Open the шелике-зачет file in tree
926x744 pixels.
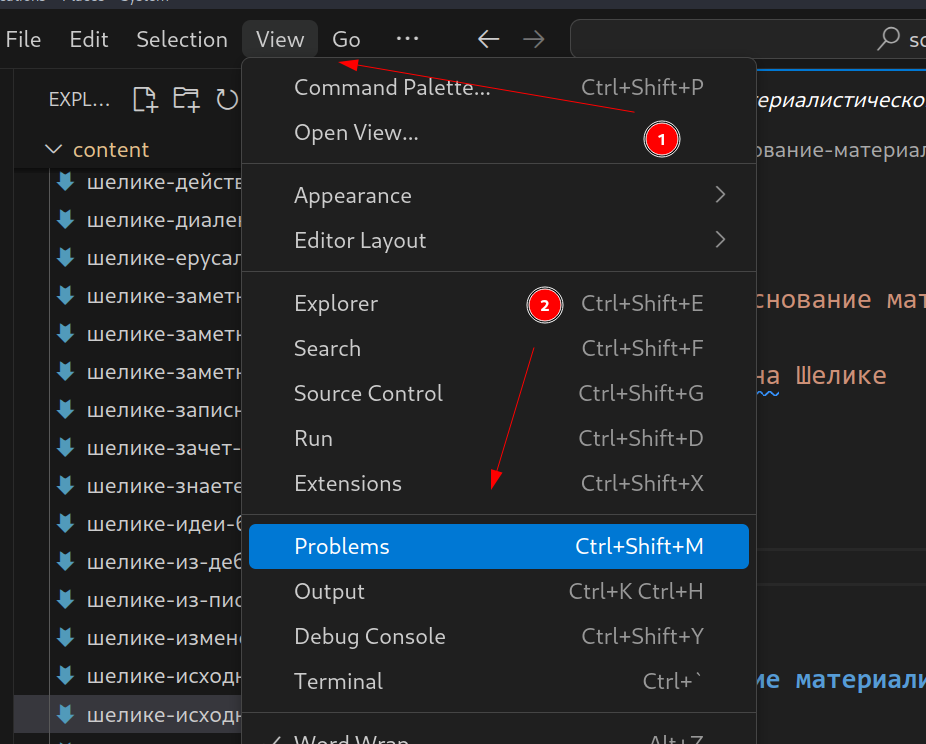pos(160,448)
